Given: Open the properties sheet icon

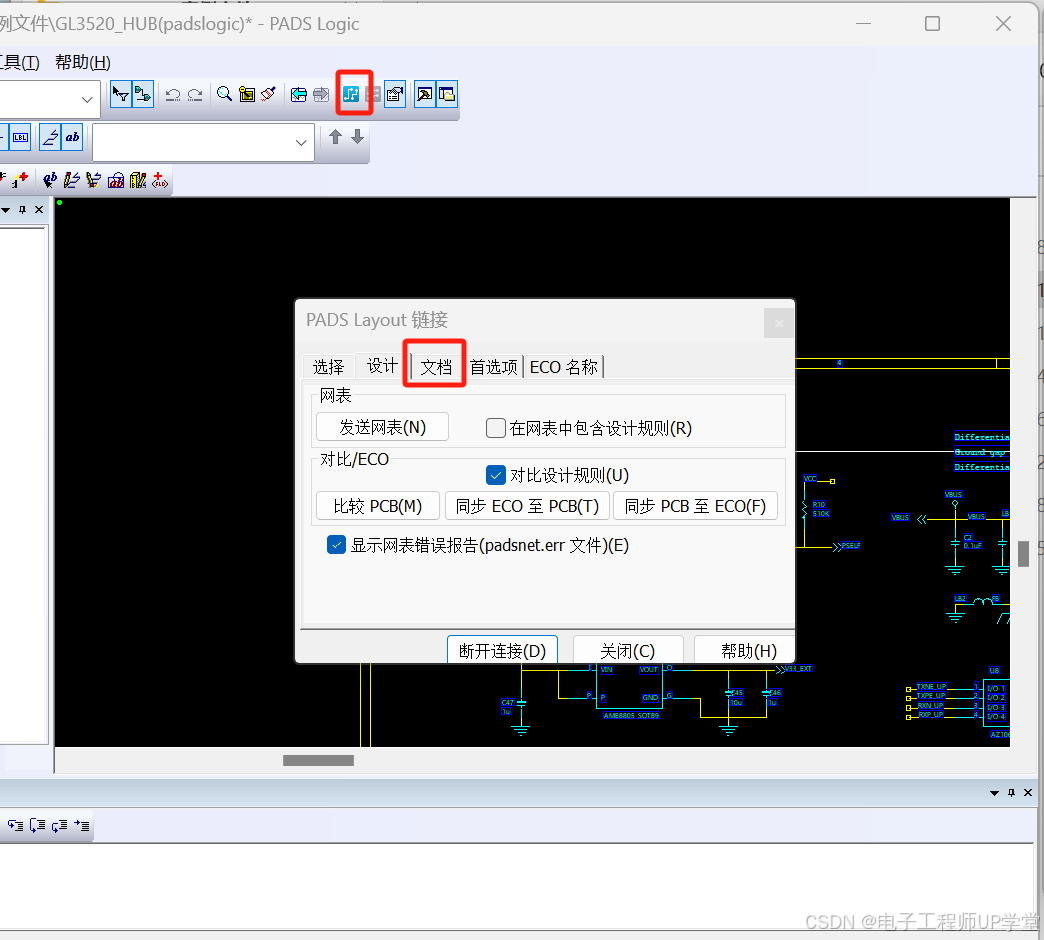Looking at the screenshot, I should tap(395, 95).
